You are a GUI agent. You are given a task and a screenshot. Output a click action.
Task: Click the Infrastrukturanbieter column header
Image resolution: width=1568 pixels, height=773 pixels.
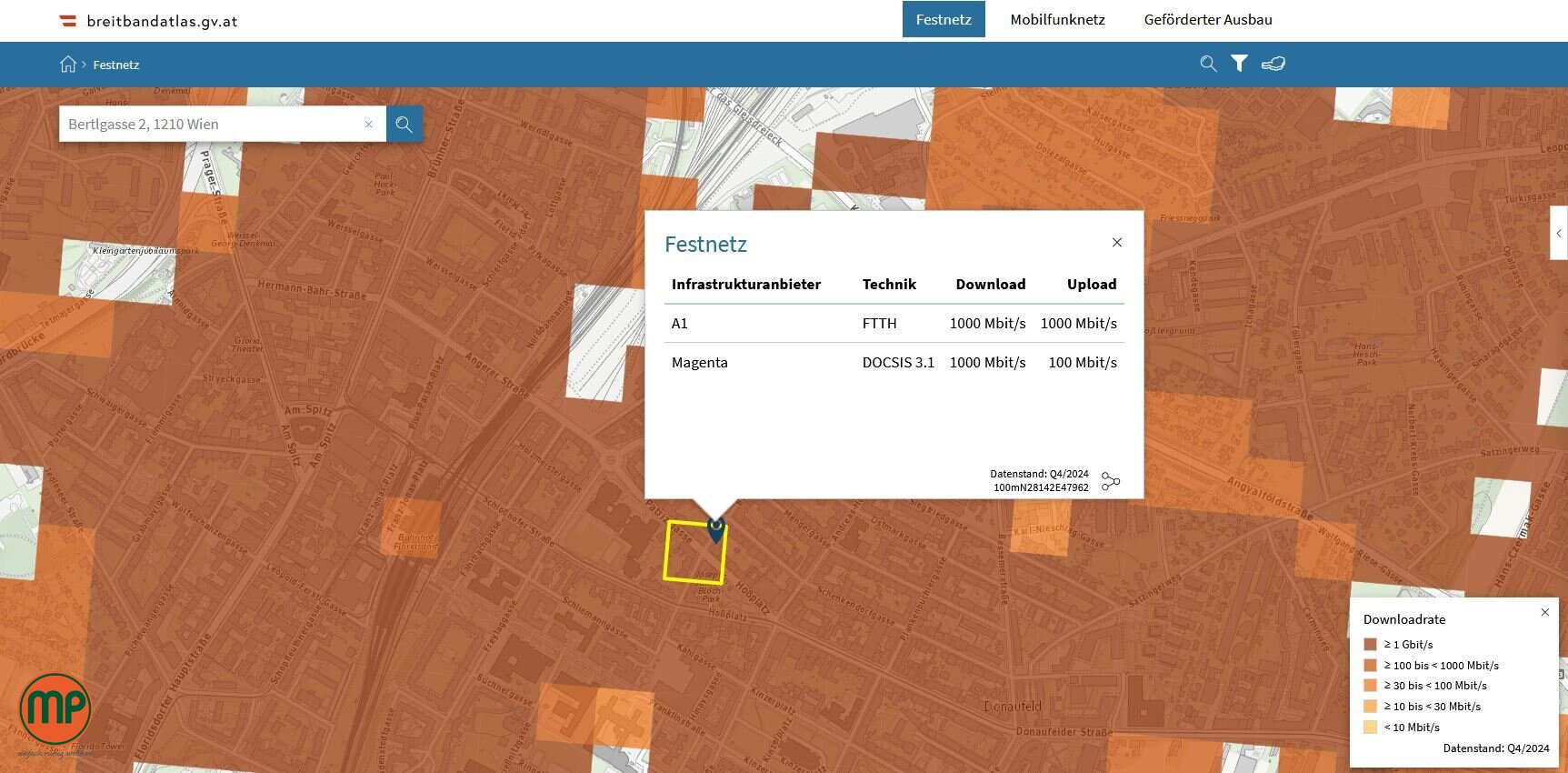(x=746, y=284)
